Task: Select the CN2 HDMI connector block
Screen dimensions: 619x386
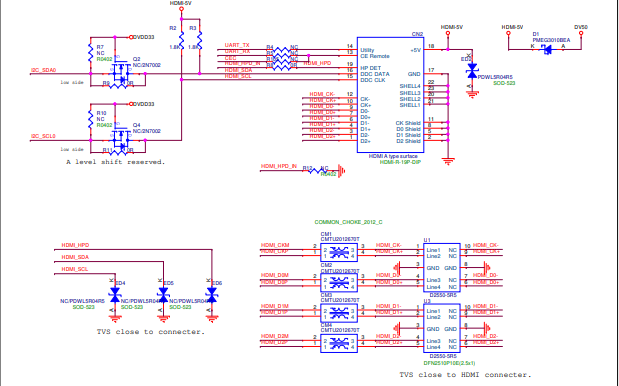Action: point(390,95)
